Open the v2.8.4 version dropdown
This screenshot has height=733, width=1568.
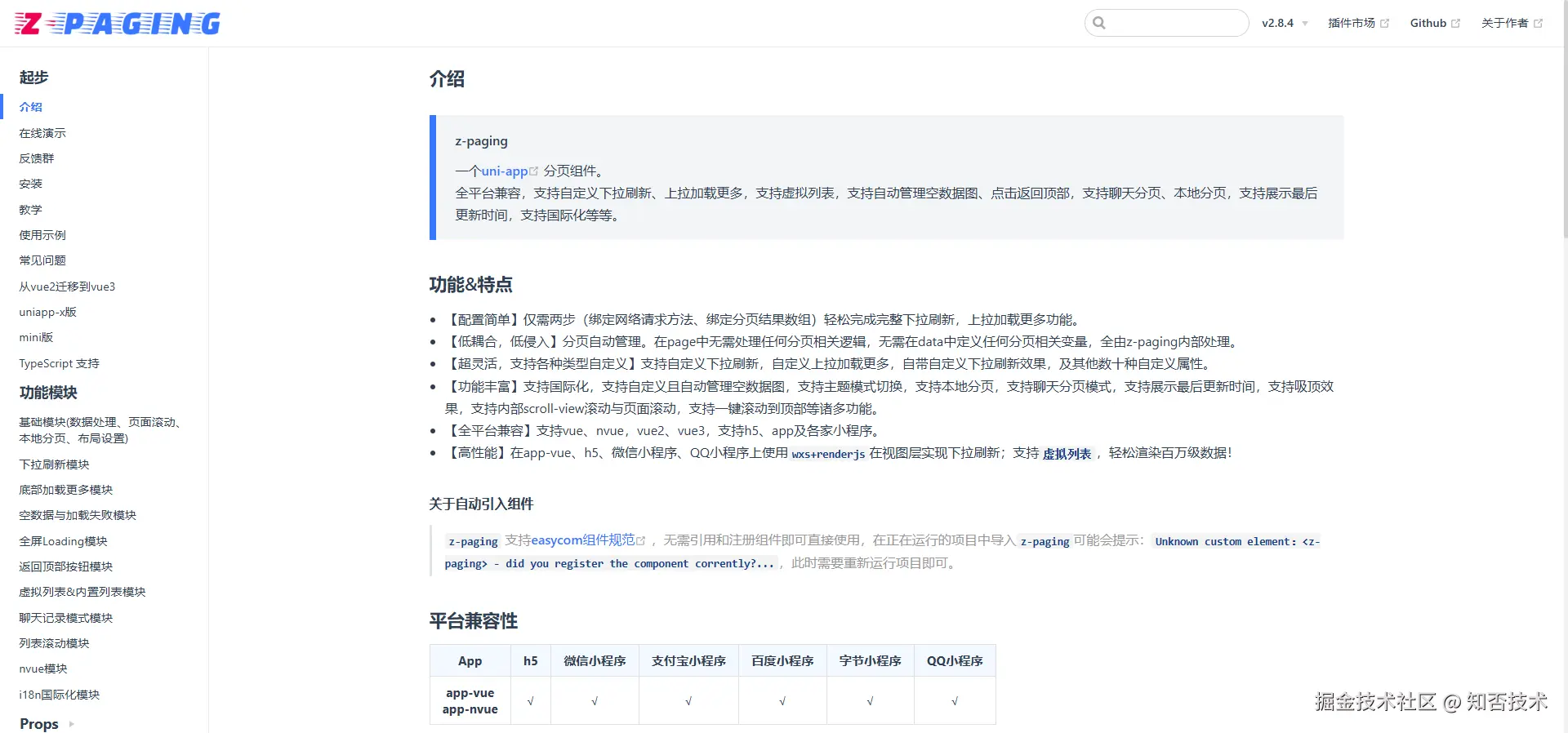click(x=1285, y=23)
